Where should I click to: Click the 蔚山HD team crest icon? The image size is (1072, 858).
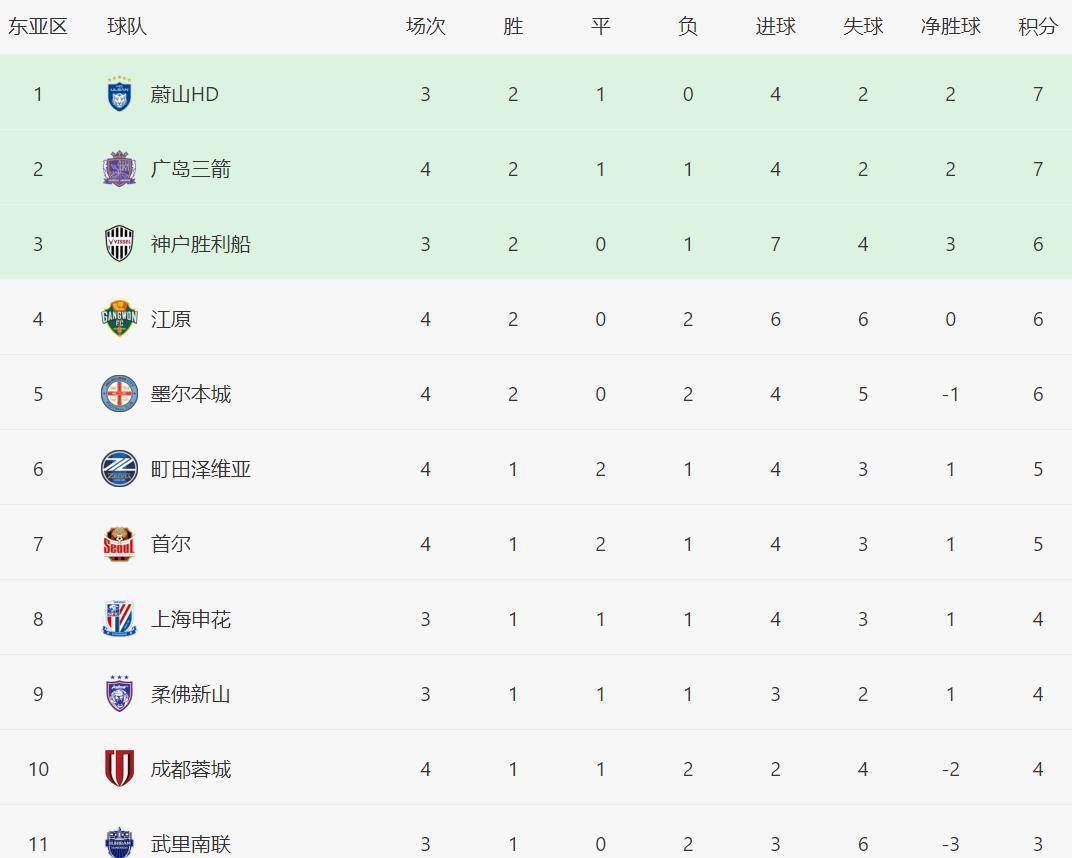(x=119, y=94)
